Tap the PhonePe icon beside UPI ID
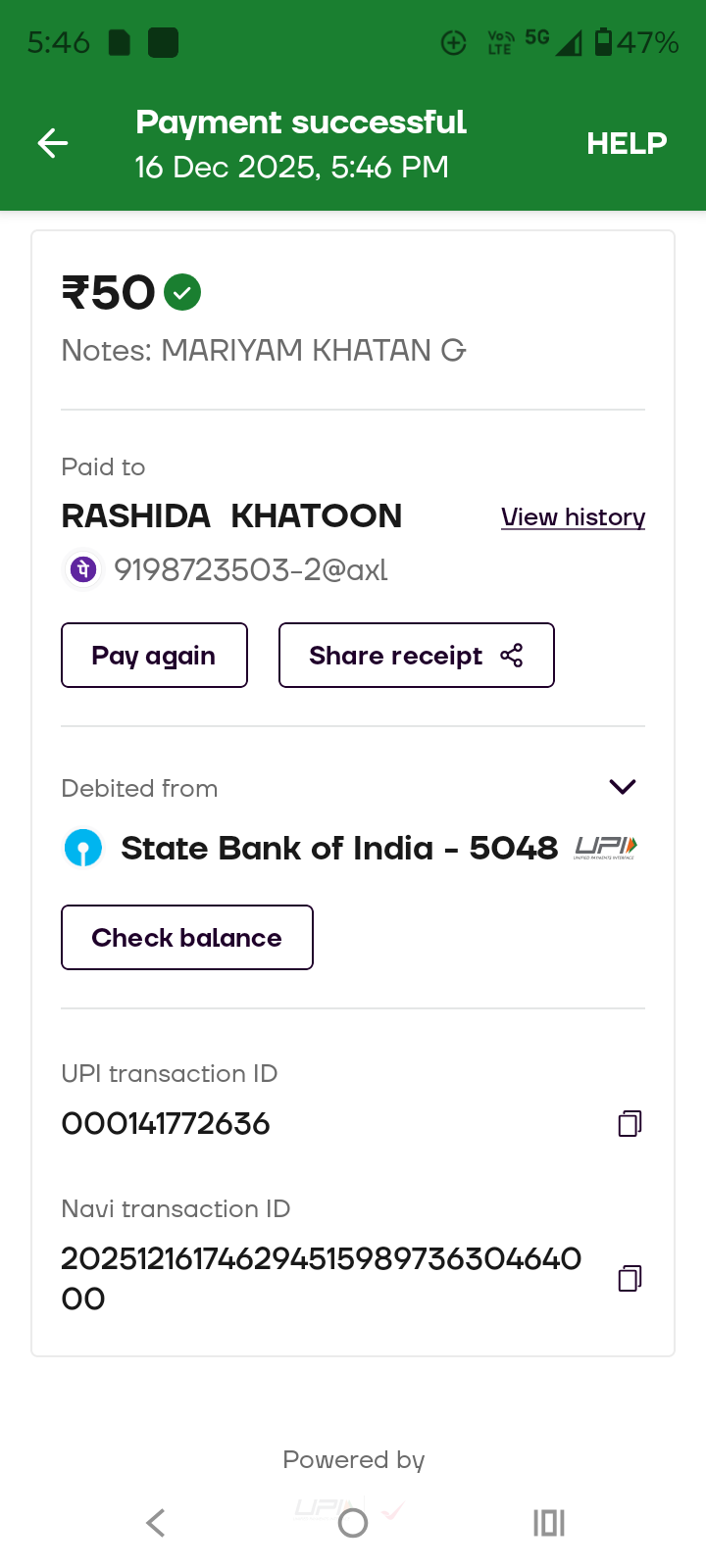This screenshot has height=1568, width=706. click(x=84, y=569)
